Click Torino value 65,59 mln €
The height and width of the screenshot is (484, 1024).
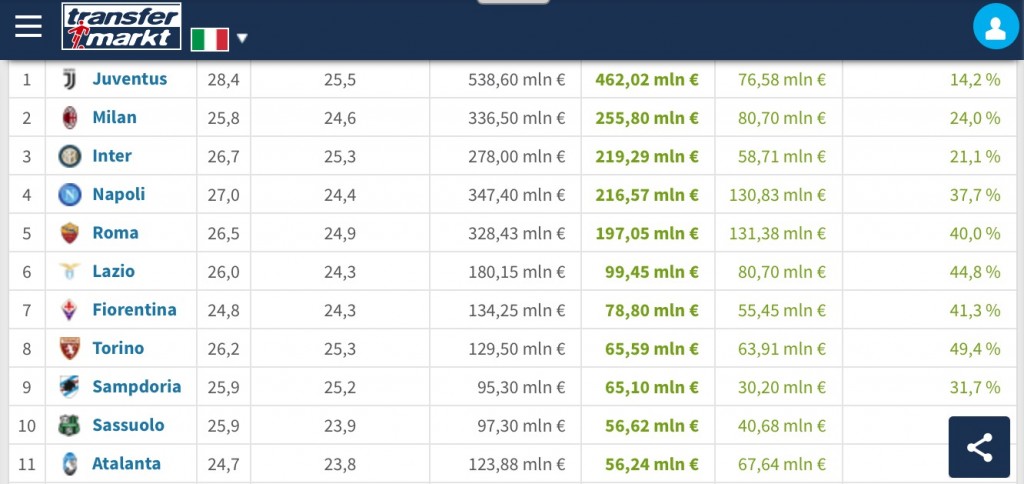tap(652, 349)
